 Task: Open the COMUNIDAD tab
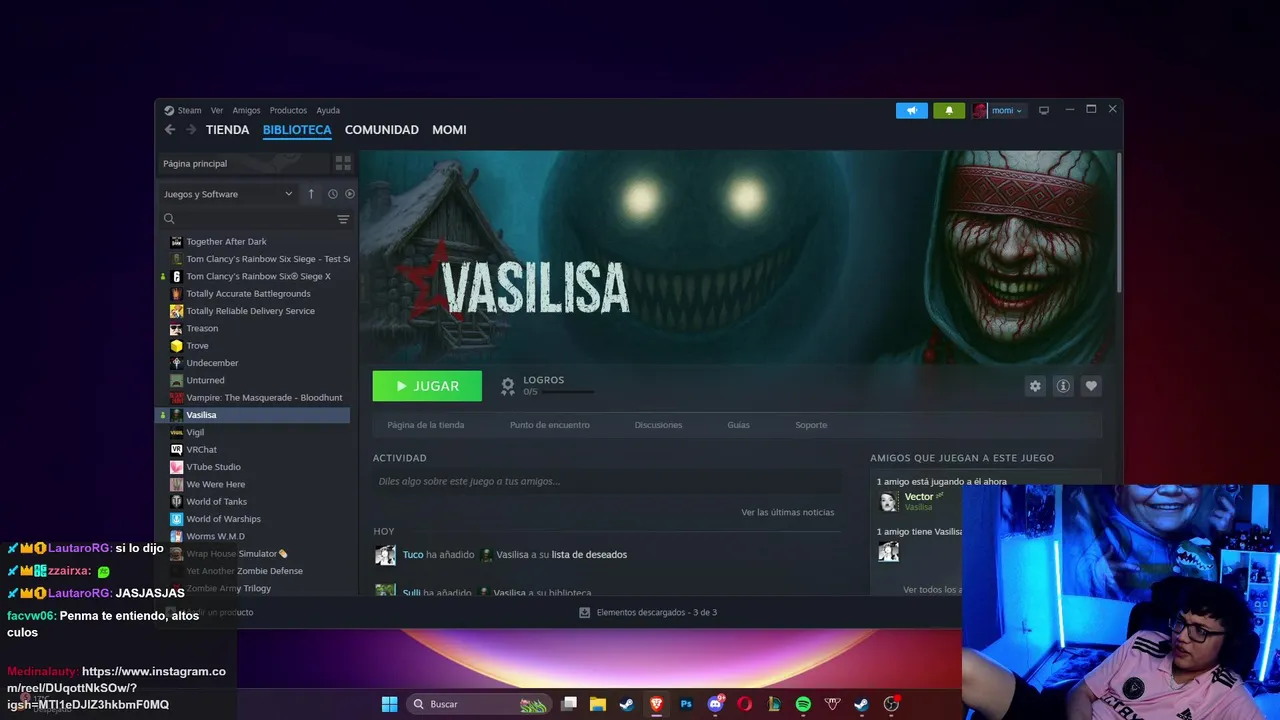click(381, 130)
